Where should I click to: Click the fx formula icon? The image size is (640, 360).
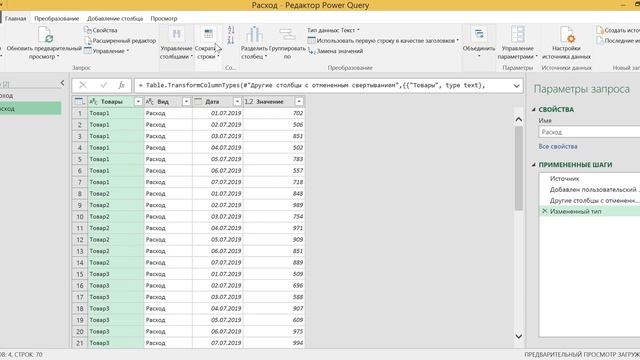(122, 85)
